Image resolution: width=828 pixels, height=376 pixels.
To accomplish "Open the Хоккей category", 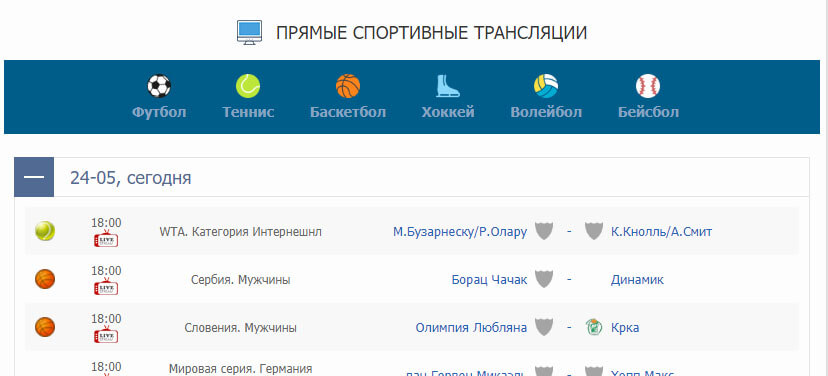I will click(448, 112).
